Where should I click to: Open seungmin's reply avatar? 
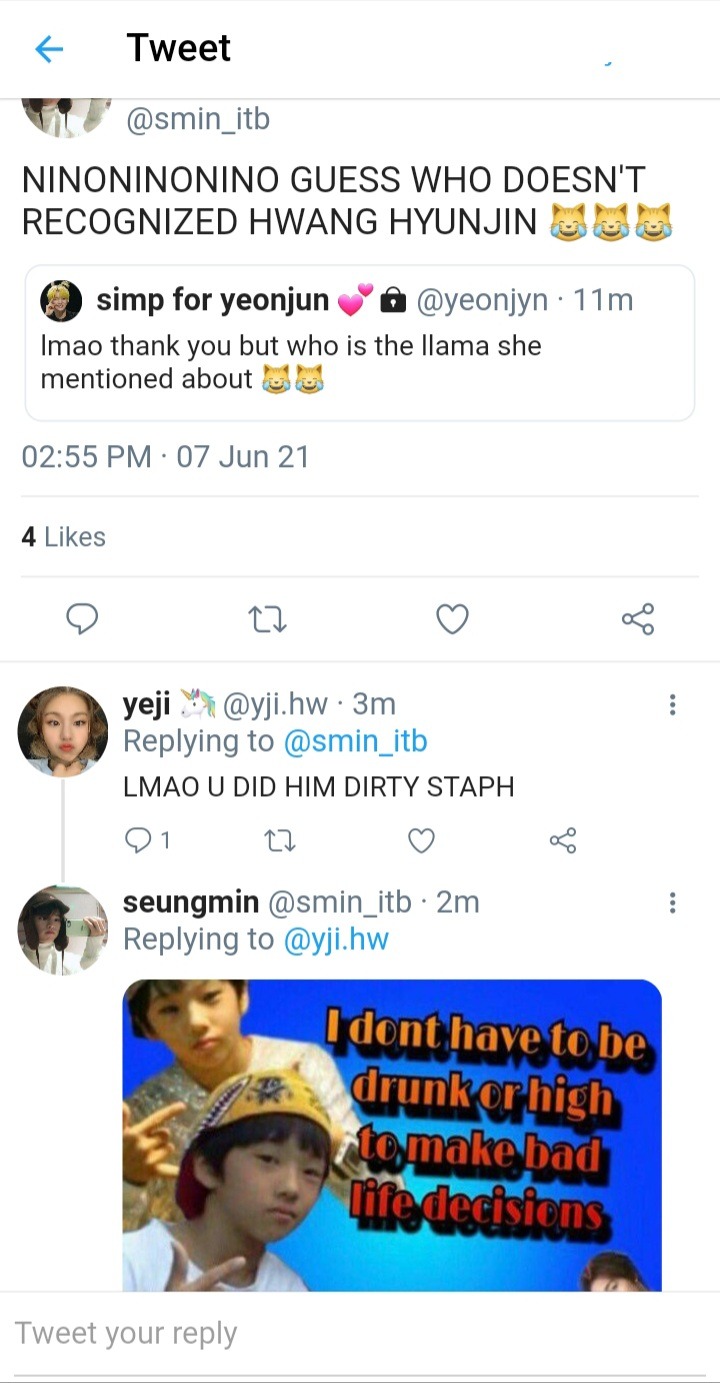coord(63,929)
